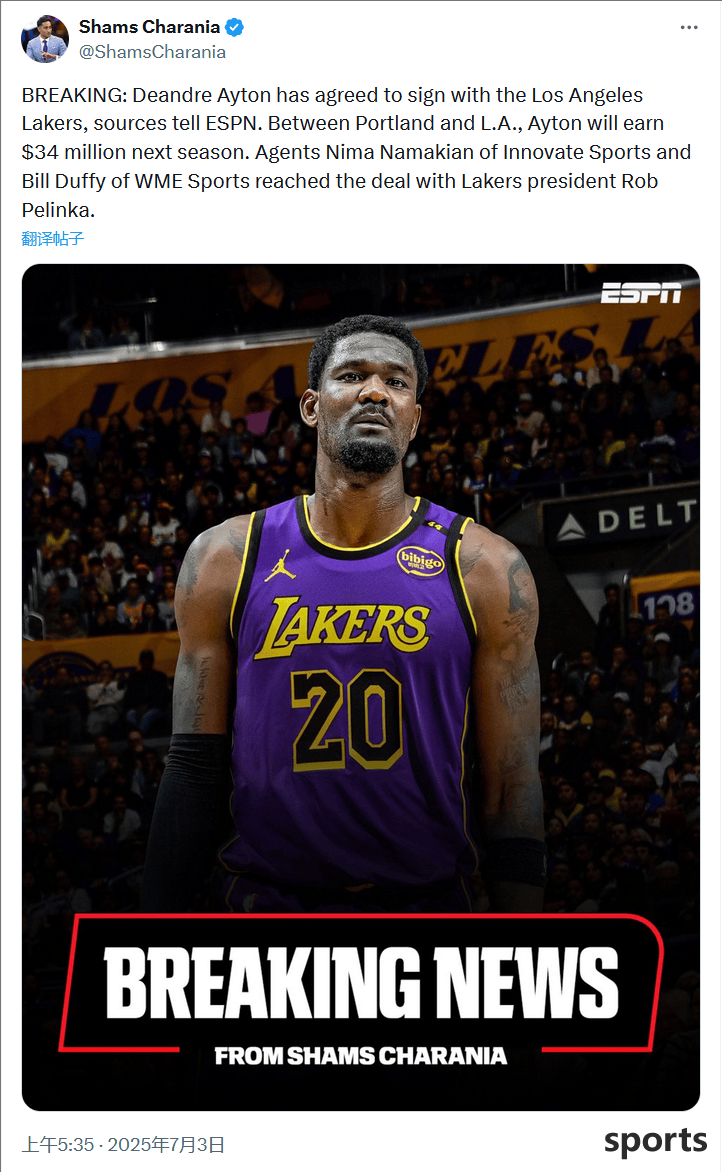Click the Jordan jumpman logo on jersey
This screenshot has width=722, height=1172.
click(x=280, y=566)
